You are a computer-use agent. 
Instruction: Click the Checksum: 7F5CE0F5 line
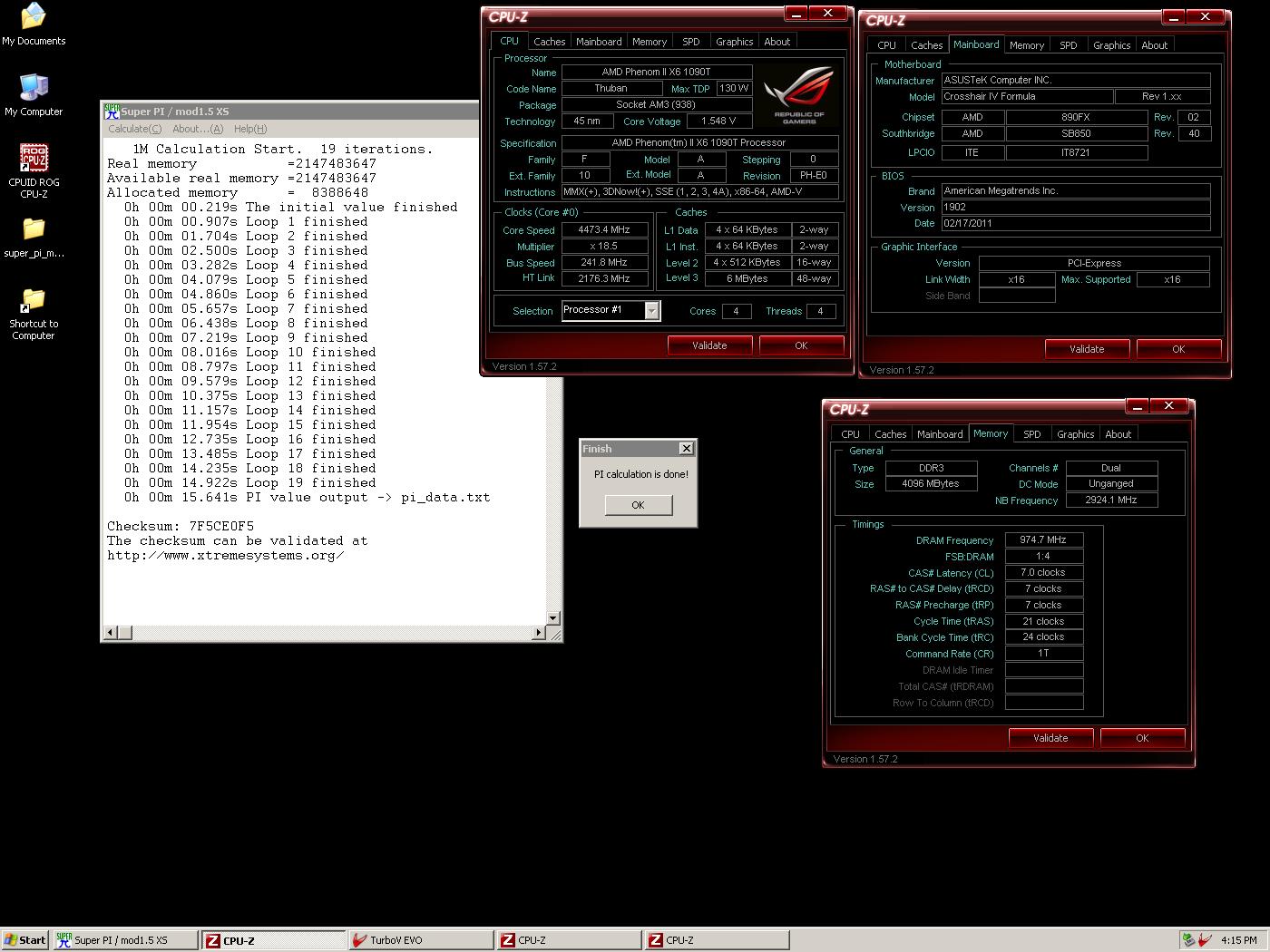tap(181, 526)
